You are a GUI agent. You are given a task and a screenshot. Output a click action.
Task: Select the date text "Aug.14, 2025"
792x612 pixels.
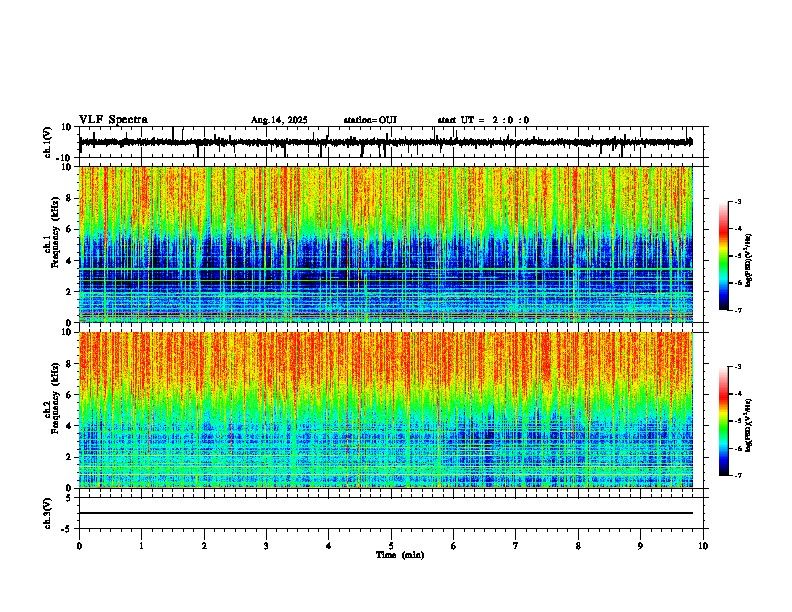[x=279, y=120]
